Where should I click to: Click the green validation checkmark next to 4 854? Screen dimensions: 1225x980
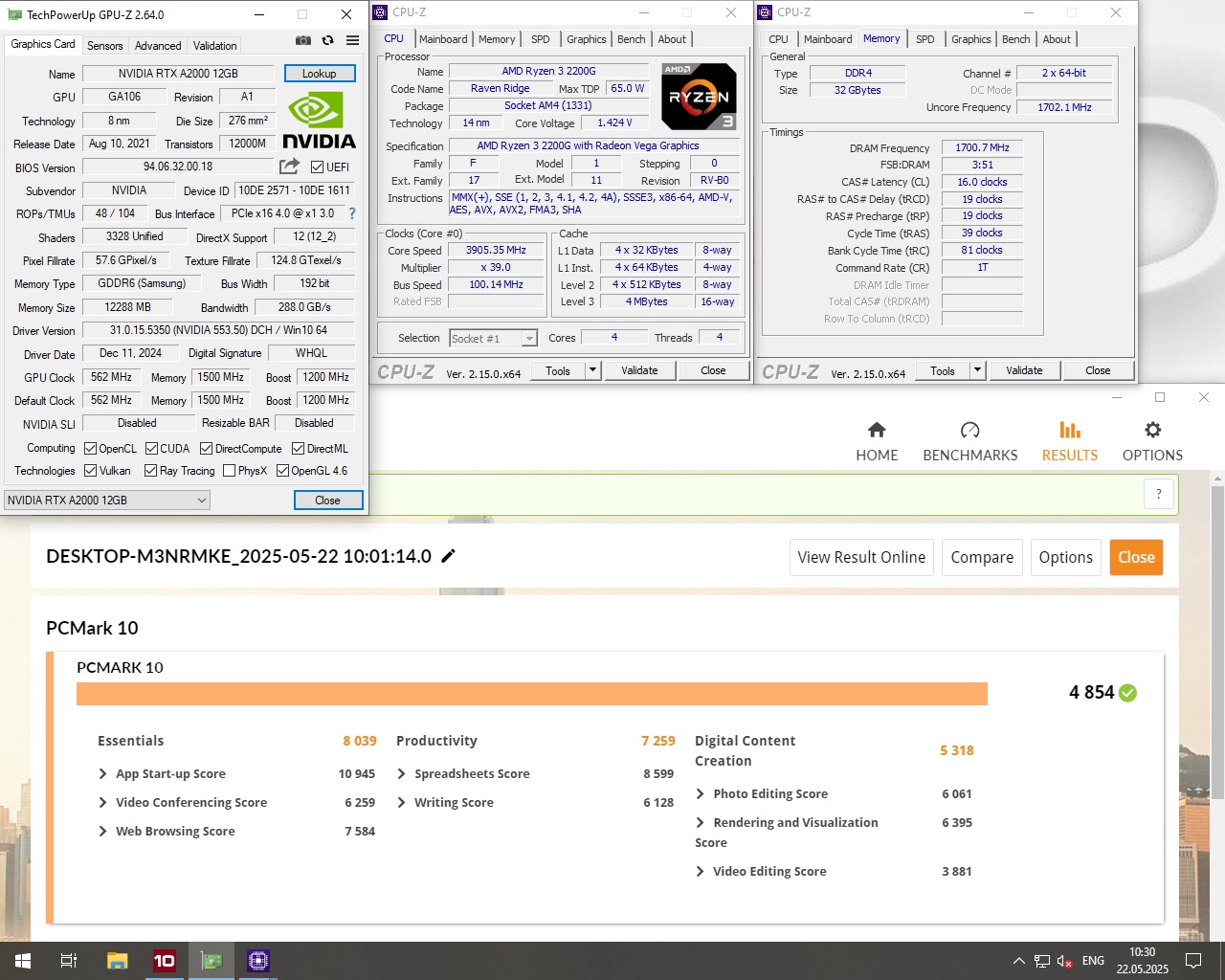[1127, 693]
